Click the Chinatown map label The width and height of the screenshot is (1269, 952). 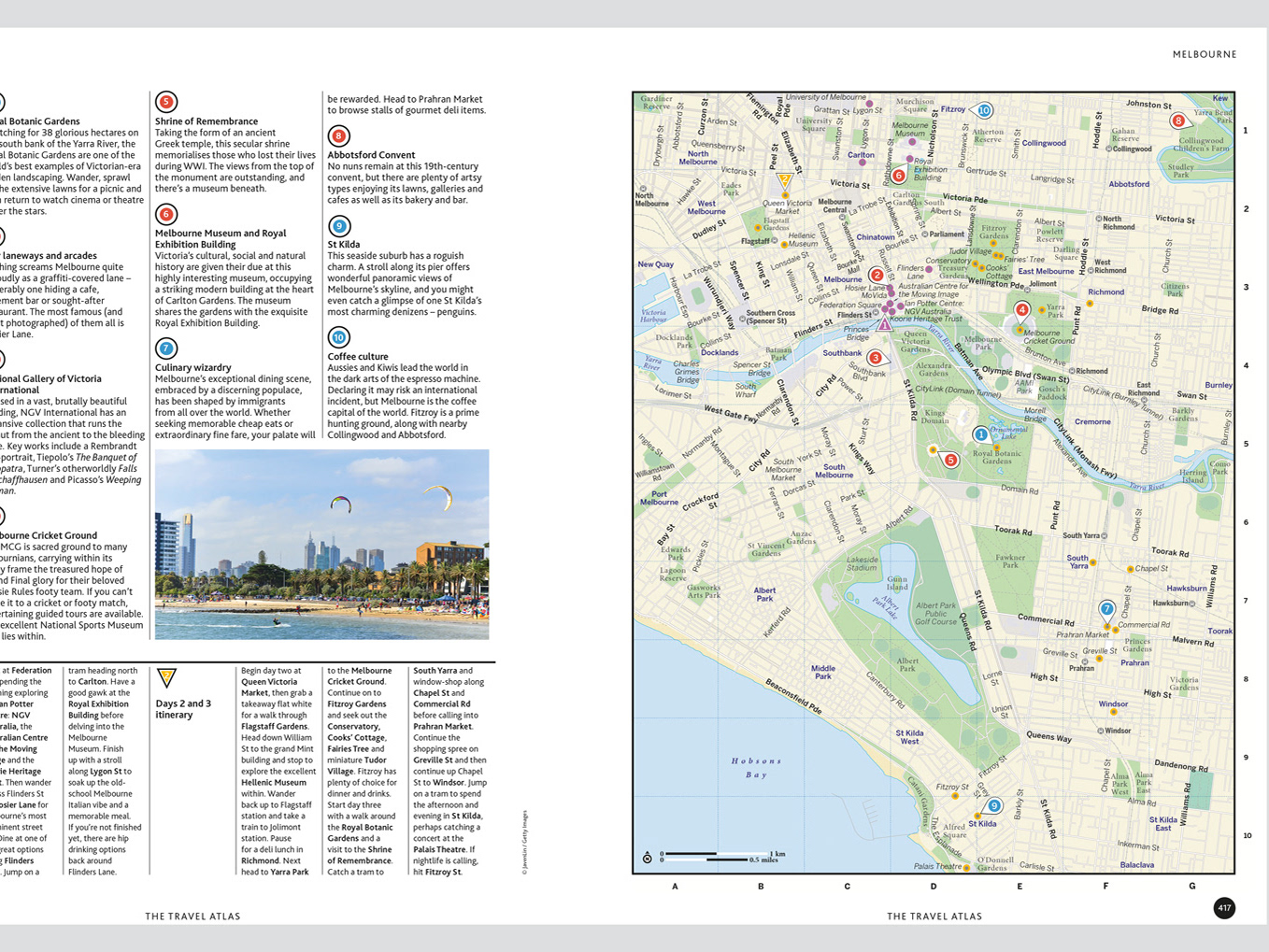pos(876,237)
